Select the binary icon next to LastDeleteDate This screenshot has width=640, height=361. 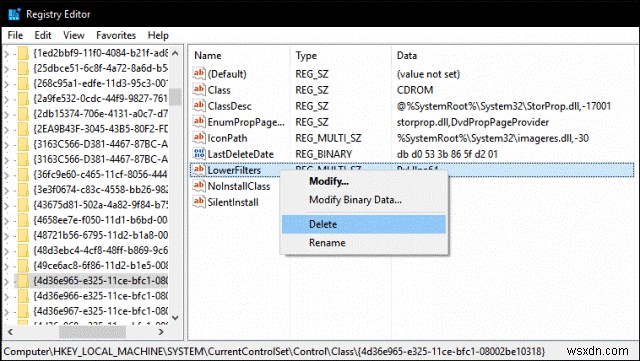click(199, 154)
